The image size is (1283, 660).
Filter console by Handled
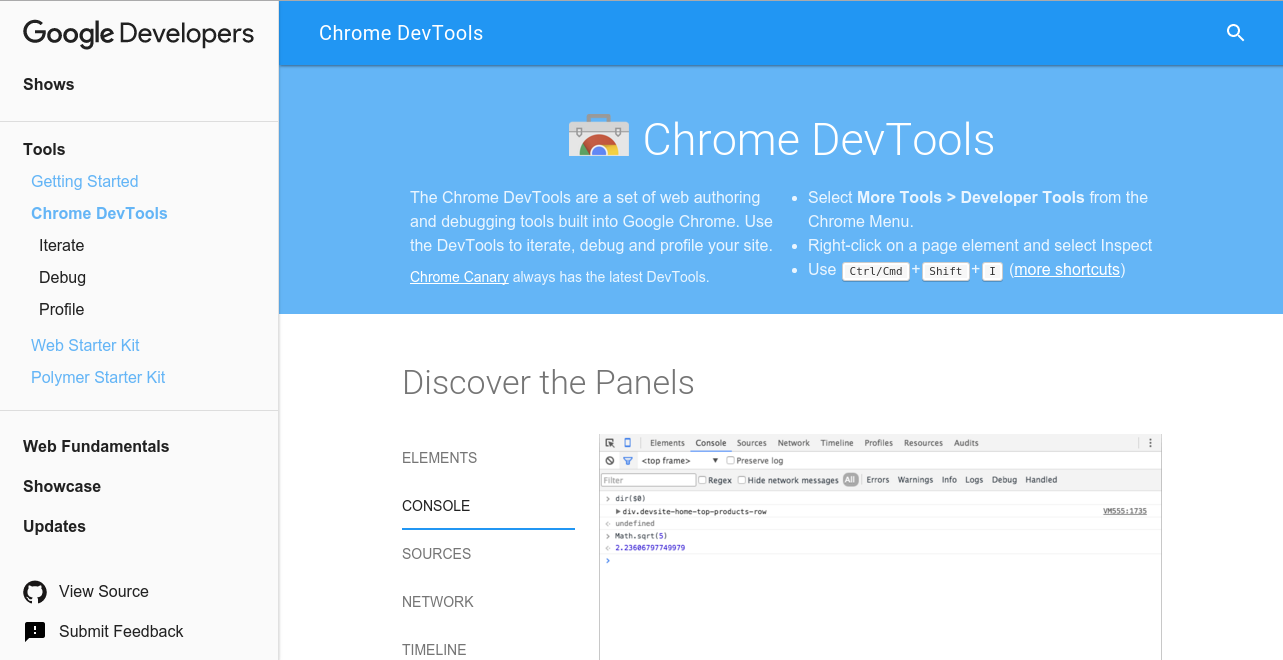[x=1041, y=480]
